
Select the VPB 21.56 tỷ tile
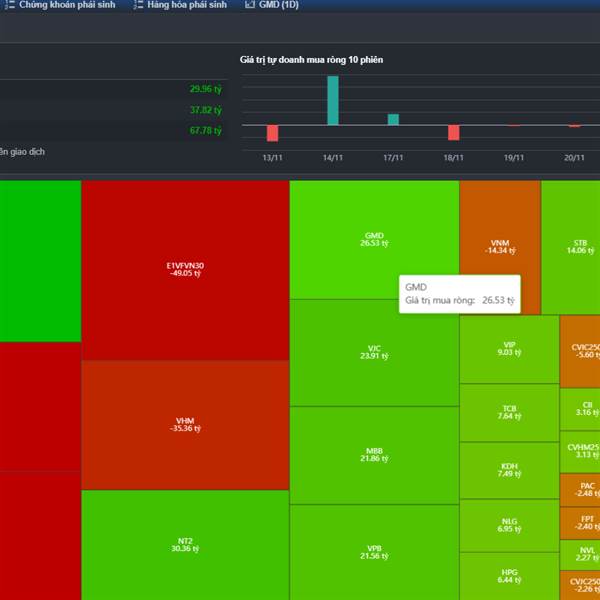click(x=374, y=551)
